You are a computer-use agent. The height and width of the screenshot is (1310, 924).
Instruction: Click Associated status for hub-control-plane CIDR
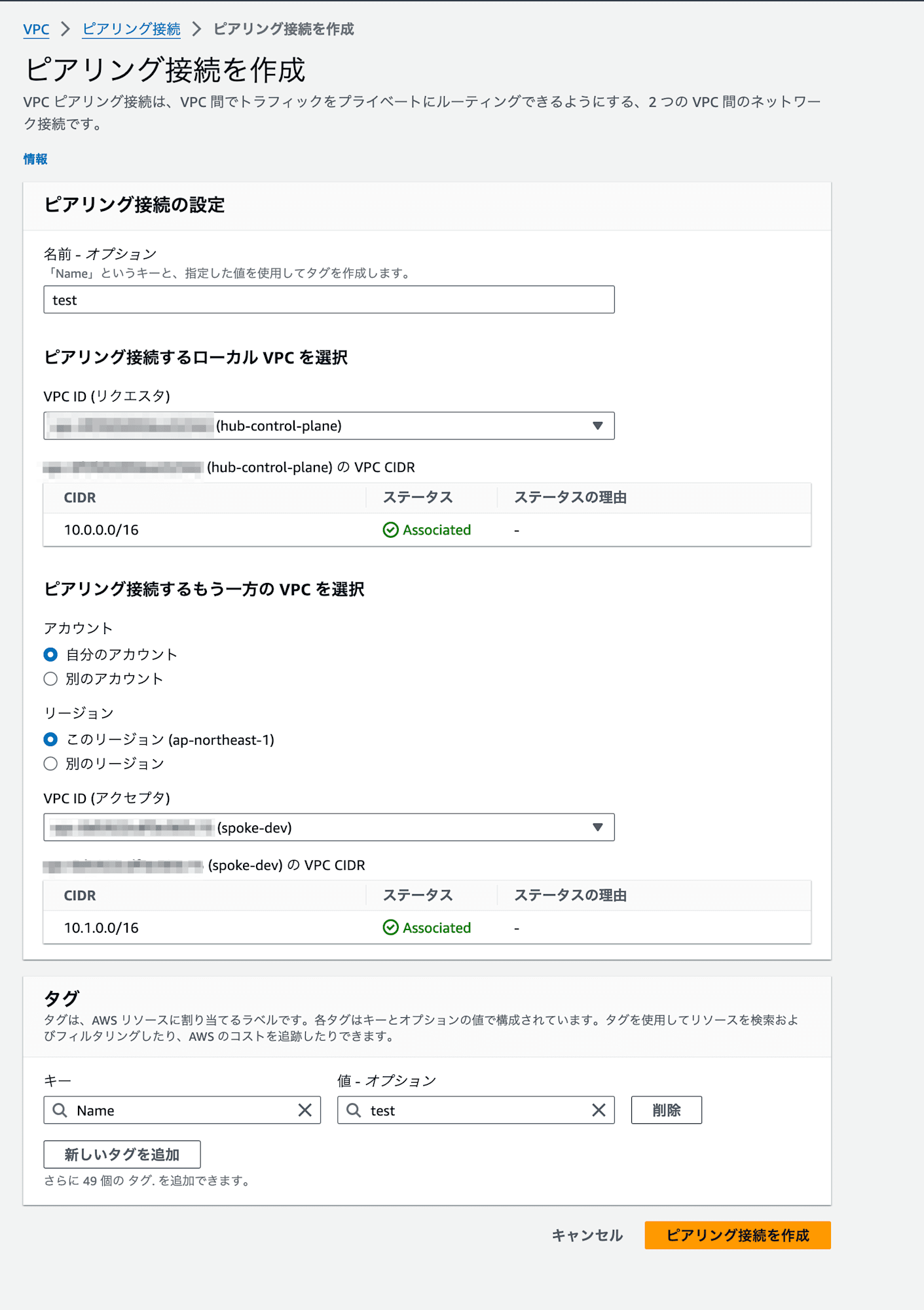coord(427,530)
